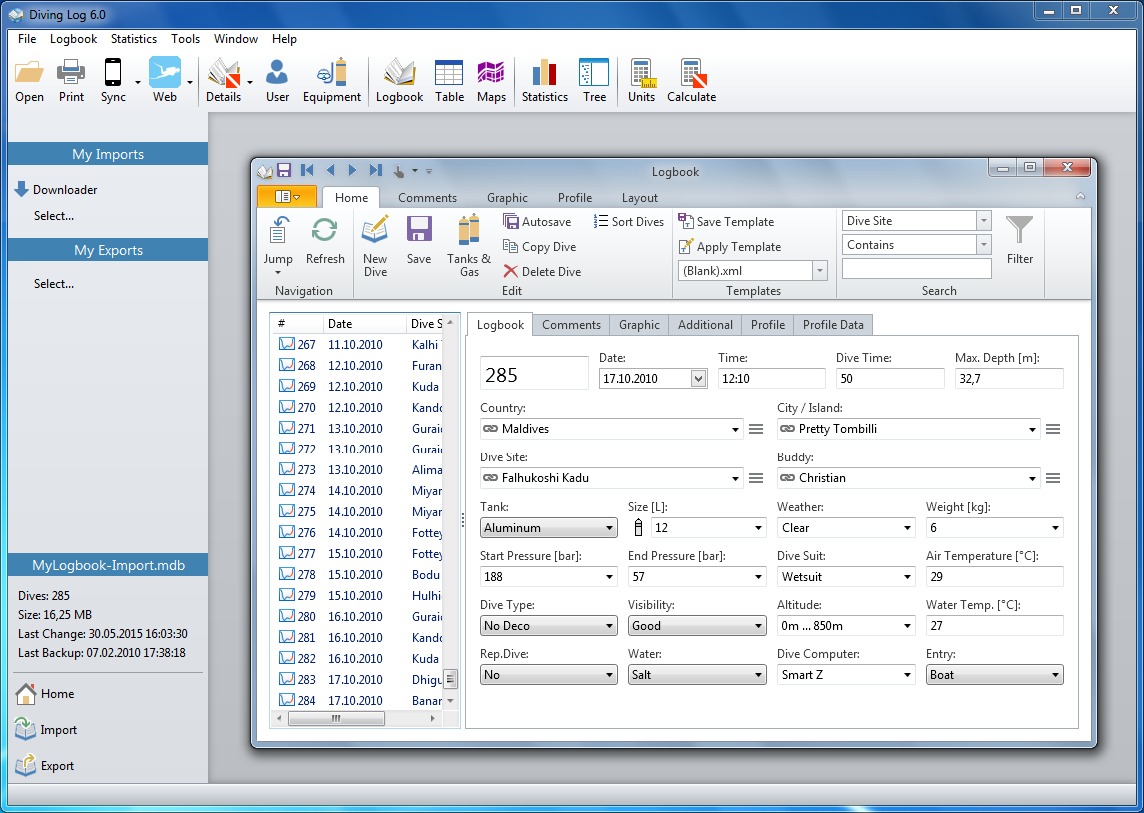Switch to the Graphic ribbon tab
The height and width of the screenshot is (813, 1144).
click(x=507, y=198)
